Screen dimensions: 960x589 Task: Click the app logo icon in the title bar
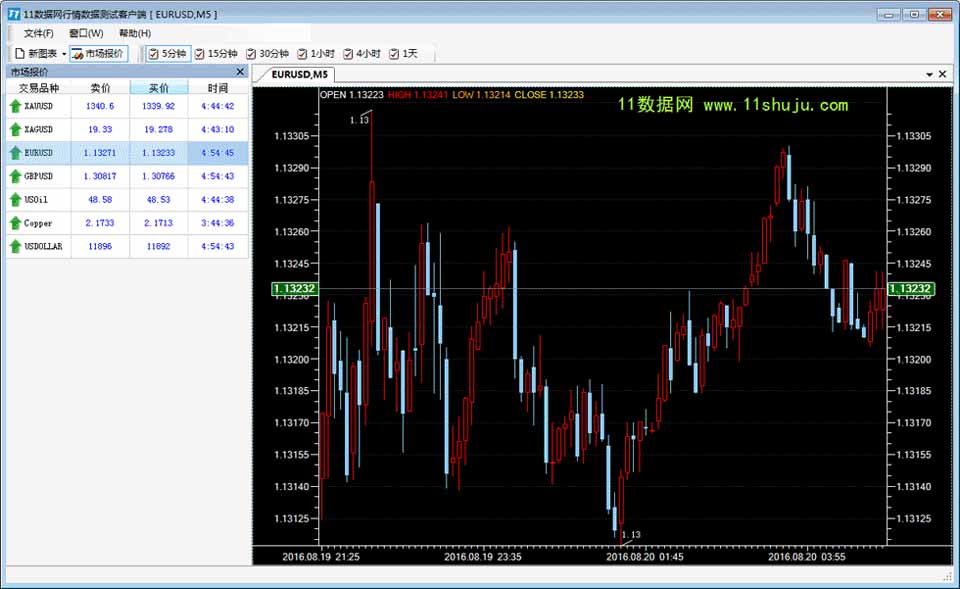pos(13,13)
